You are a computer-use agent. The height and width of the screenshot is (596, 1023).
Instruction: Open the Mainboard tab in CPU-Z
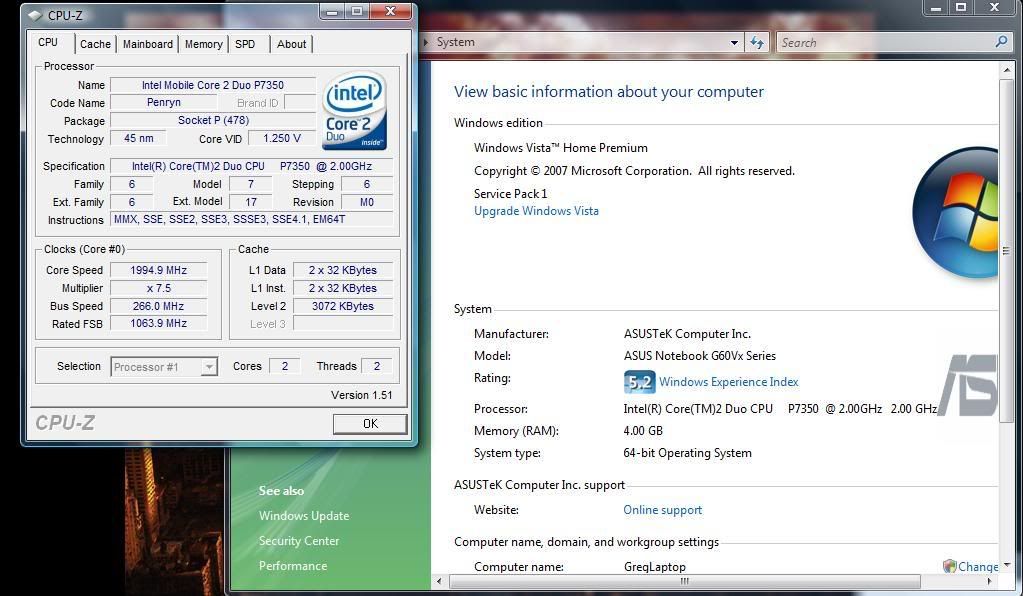click(x=147, y=44)
